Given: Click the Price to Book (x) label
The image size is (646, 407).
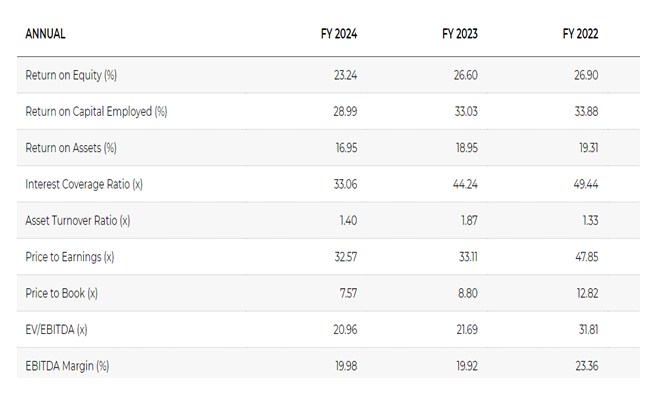Looking at the screenshot, I should (62, 293).
